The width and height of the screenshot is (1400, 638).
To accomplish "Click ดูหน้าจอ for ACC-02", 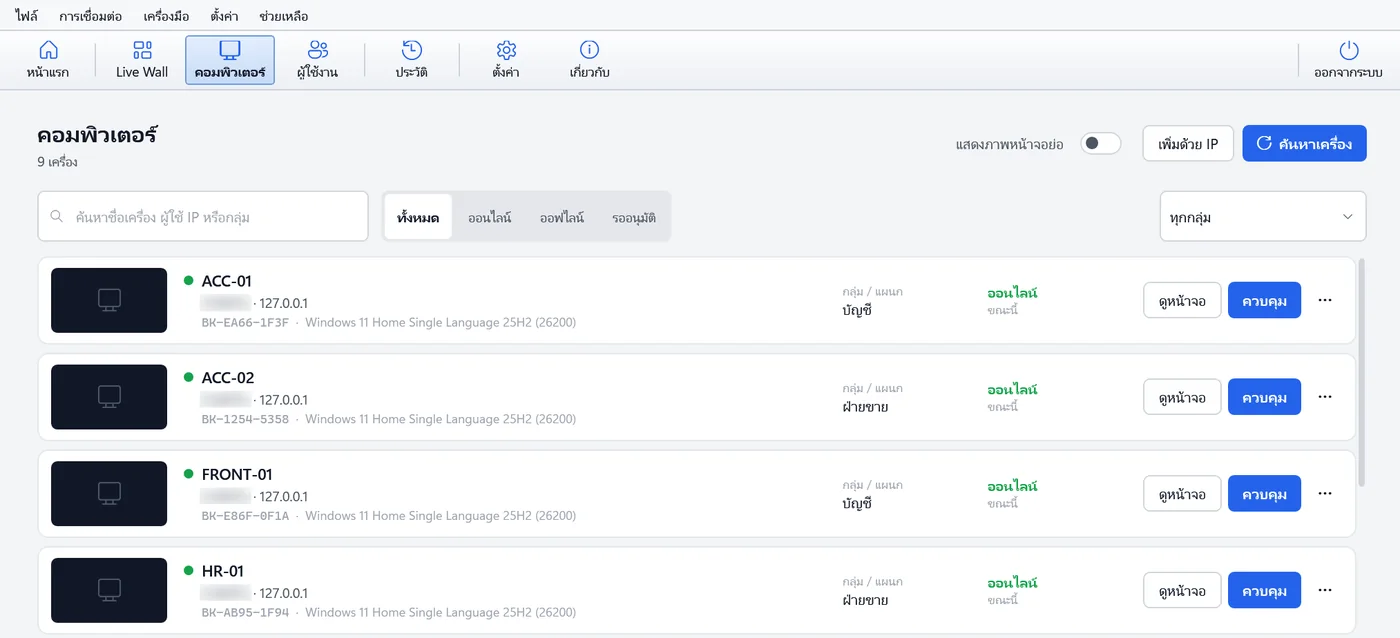I will [1182, 397].
